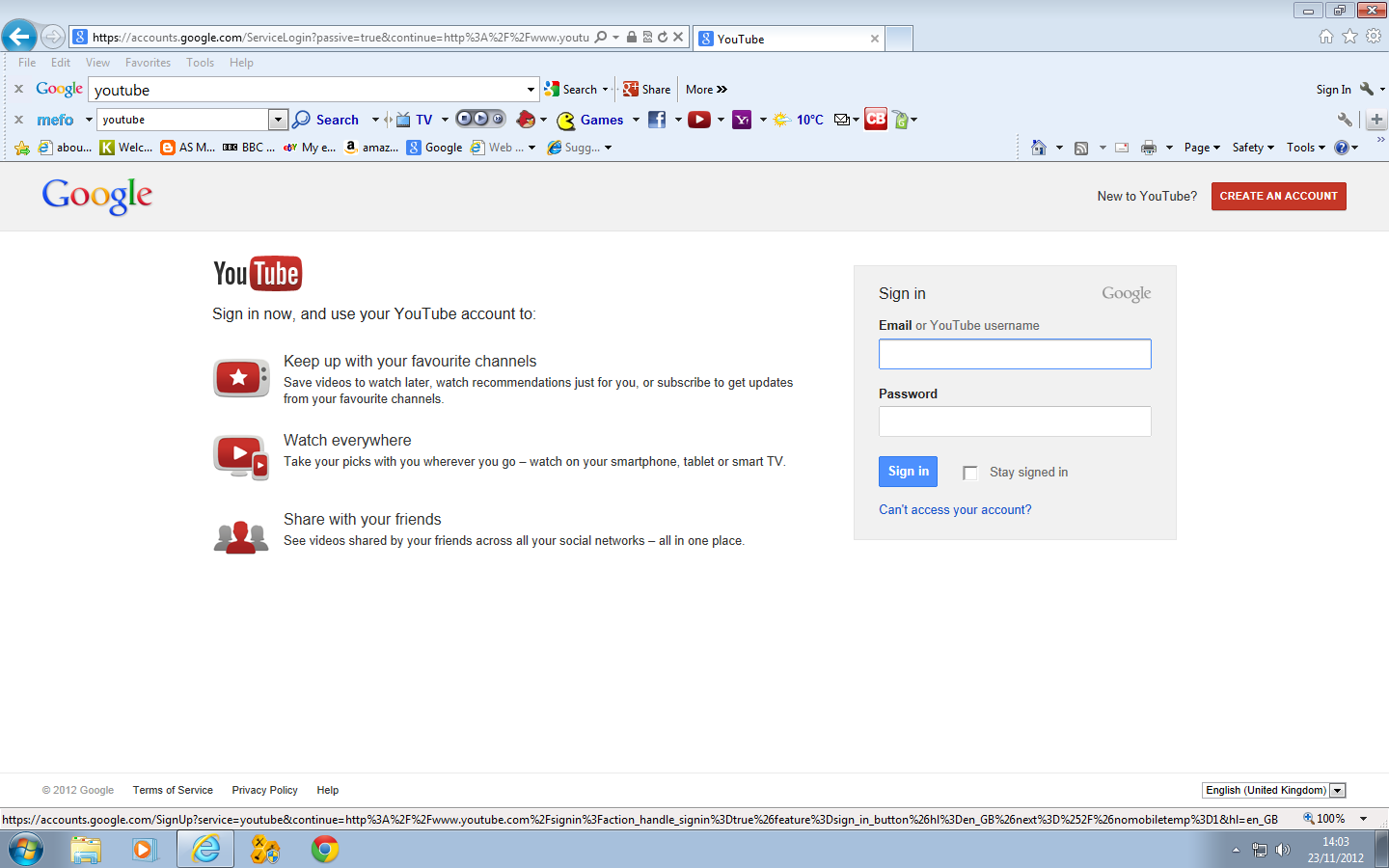The height and width of the screenshot is (868, 1389).
Task: Click the Read mail icon in command bar
Action: [x=1122, y=148]
